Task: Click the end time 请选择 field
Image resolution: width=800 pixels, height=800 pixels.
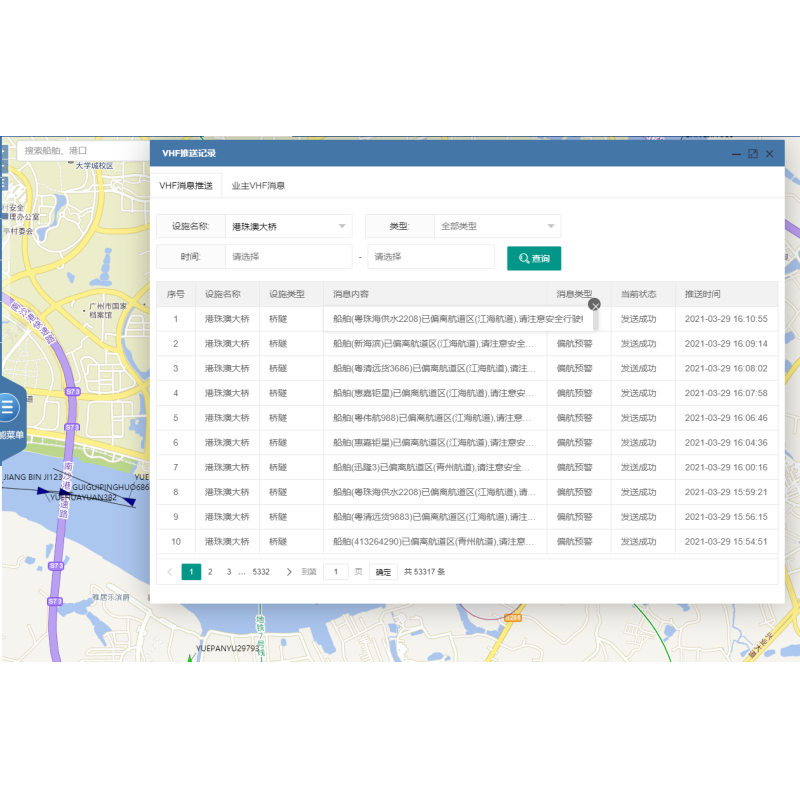Action: pos(431,257)
